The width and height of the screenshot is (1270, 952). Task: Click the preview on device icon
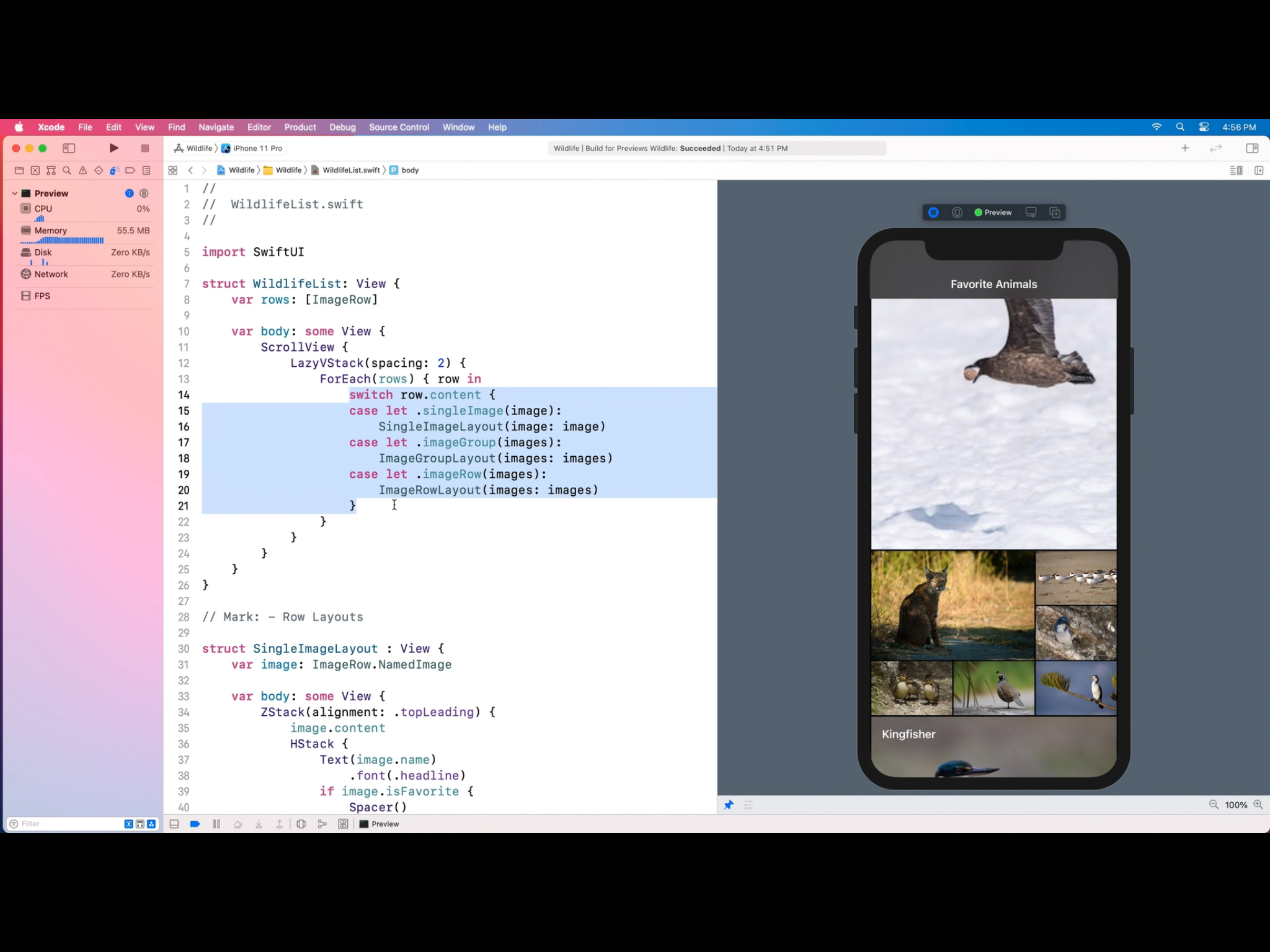pos(957,213)
